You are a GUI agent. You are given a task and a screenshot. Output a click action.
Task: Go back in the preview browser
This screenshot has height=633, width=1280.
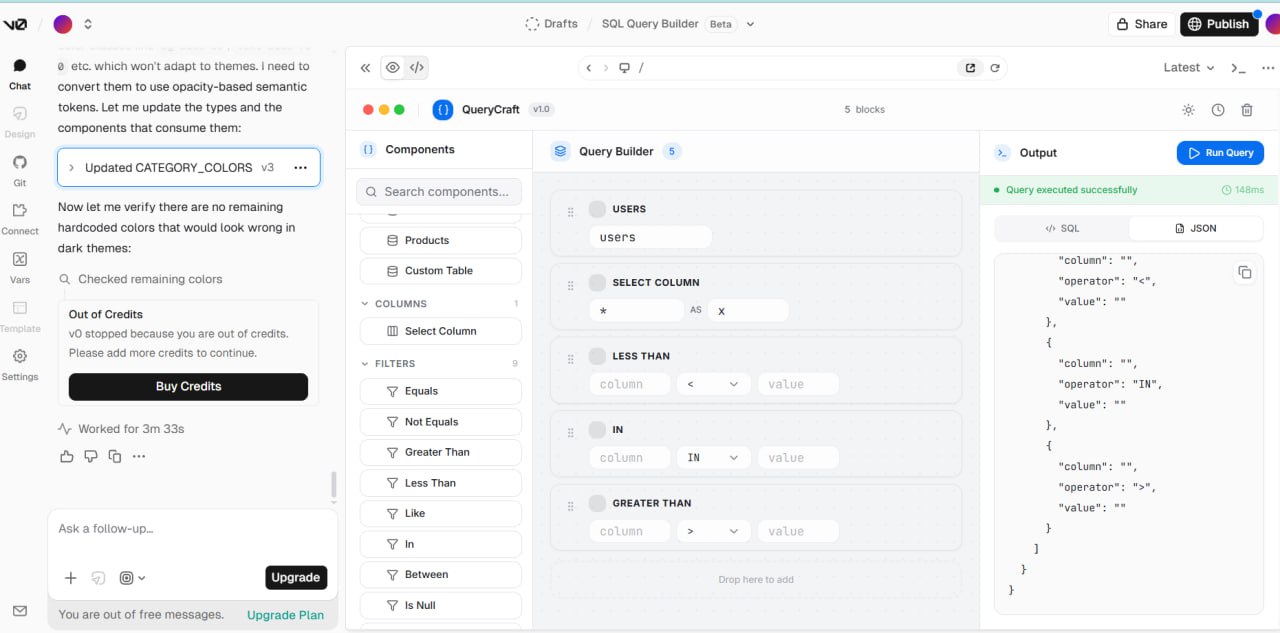click(589, 68)
